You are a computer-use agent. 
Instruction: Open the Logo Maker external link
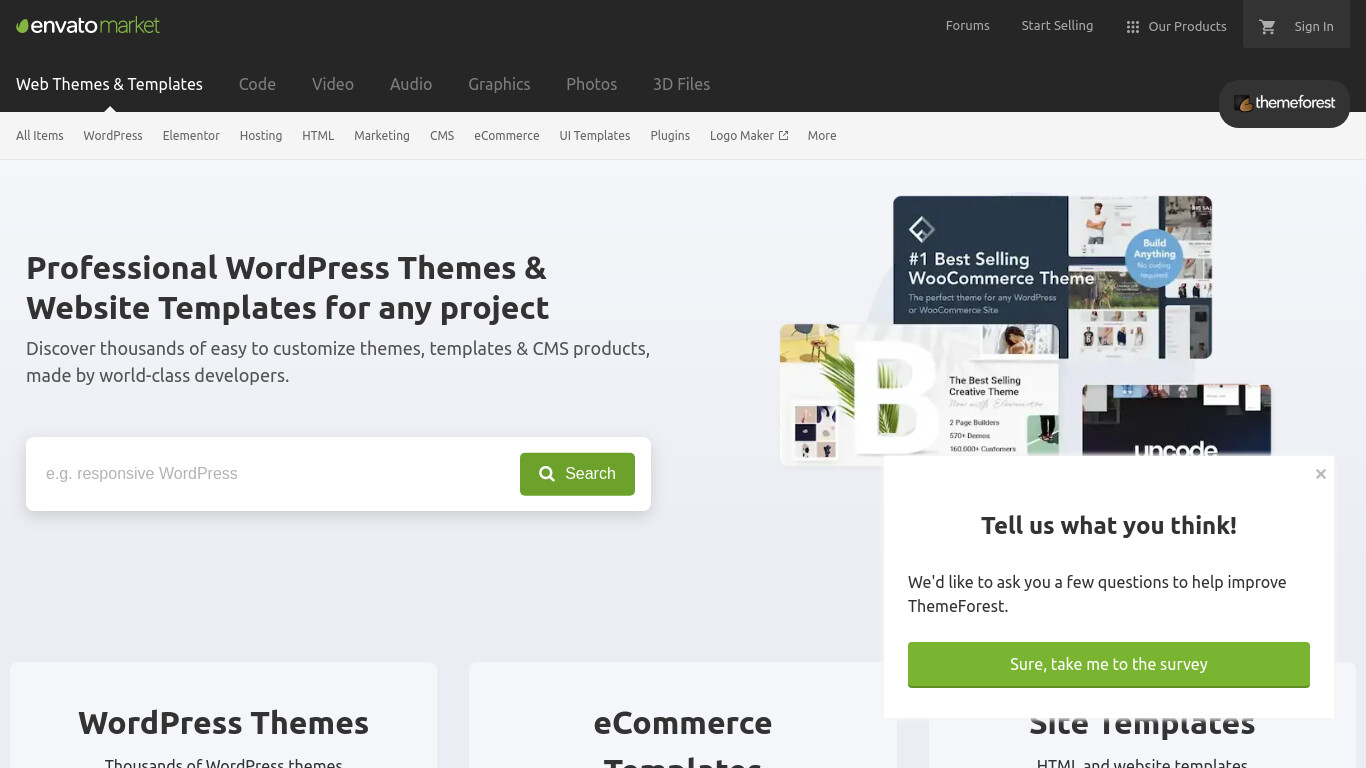coord(749,136)
